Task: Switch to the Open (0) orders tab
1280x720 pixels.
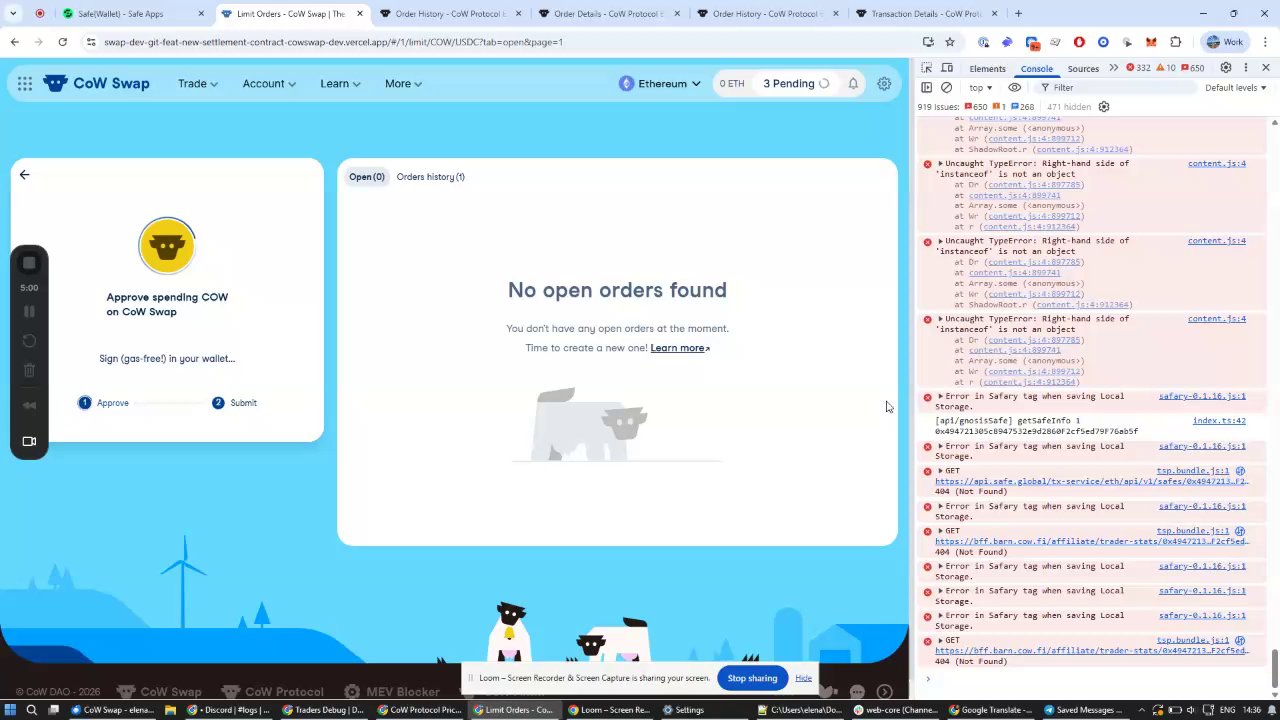Action: (x=366, y=177)
